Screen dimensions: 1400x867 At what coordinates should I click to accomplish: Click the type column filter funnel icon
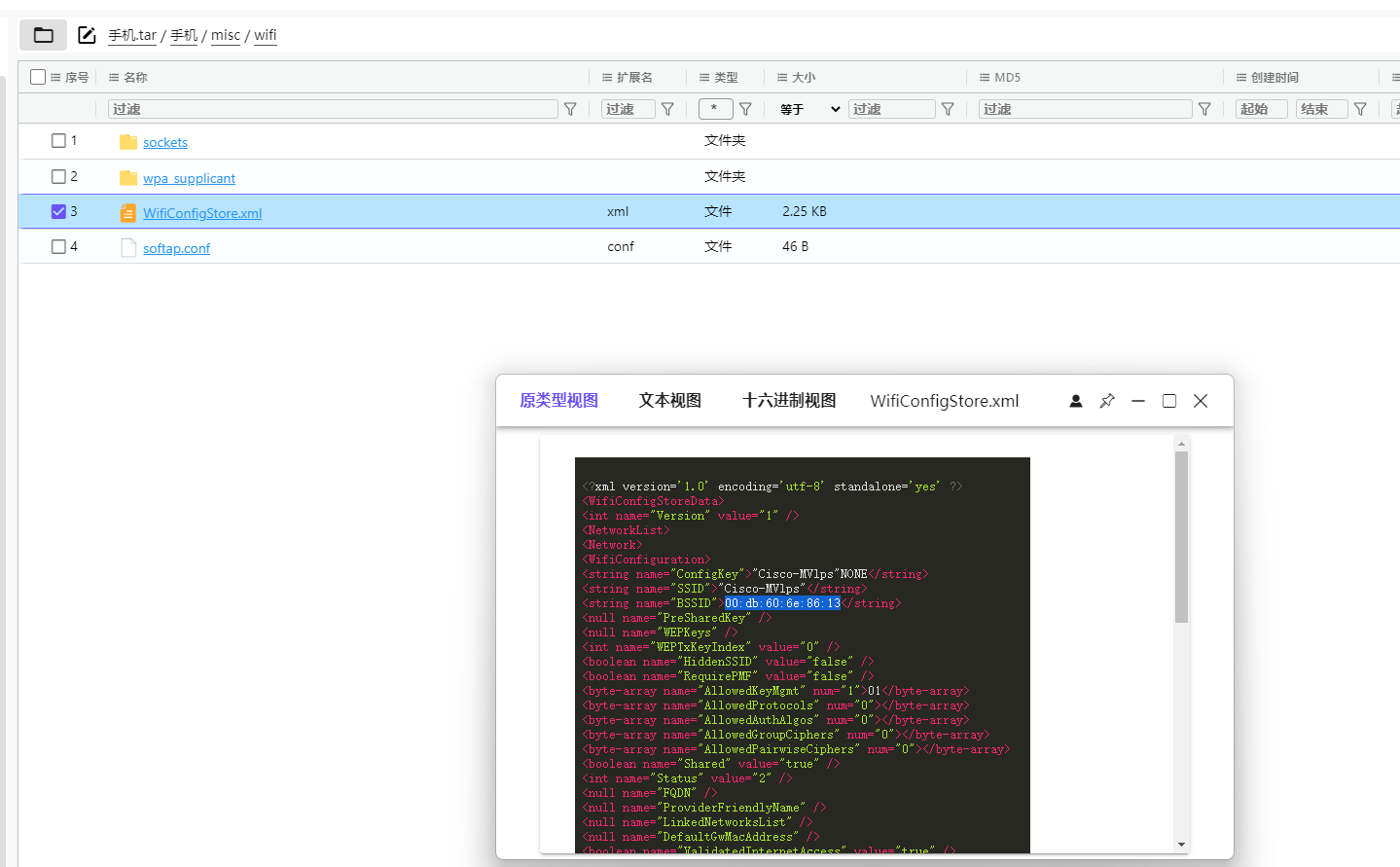click(745, 109)
